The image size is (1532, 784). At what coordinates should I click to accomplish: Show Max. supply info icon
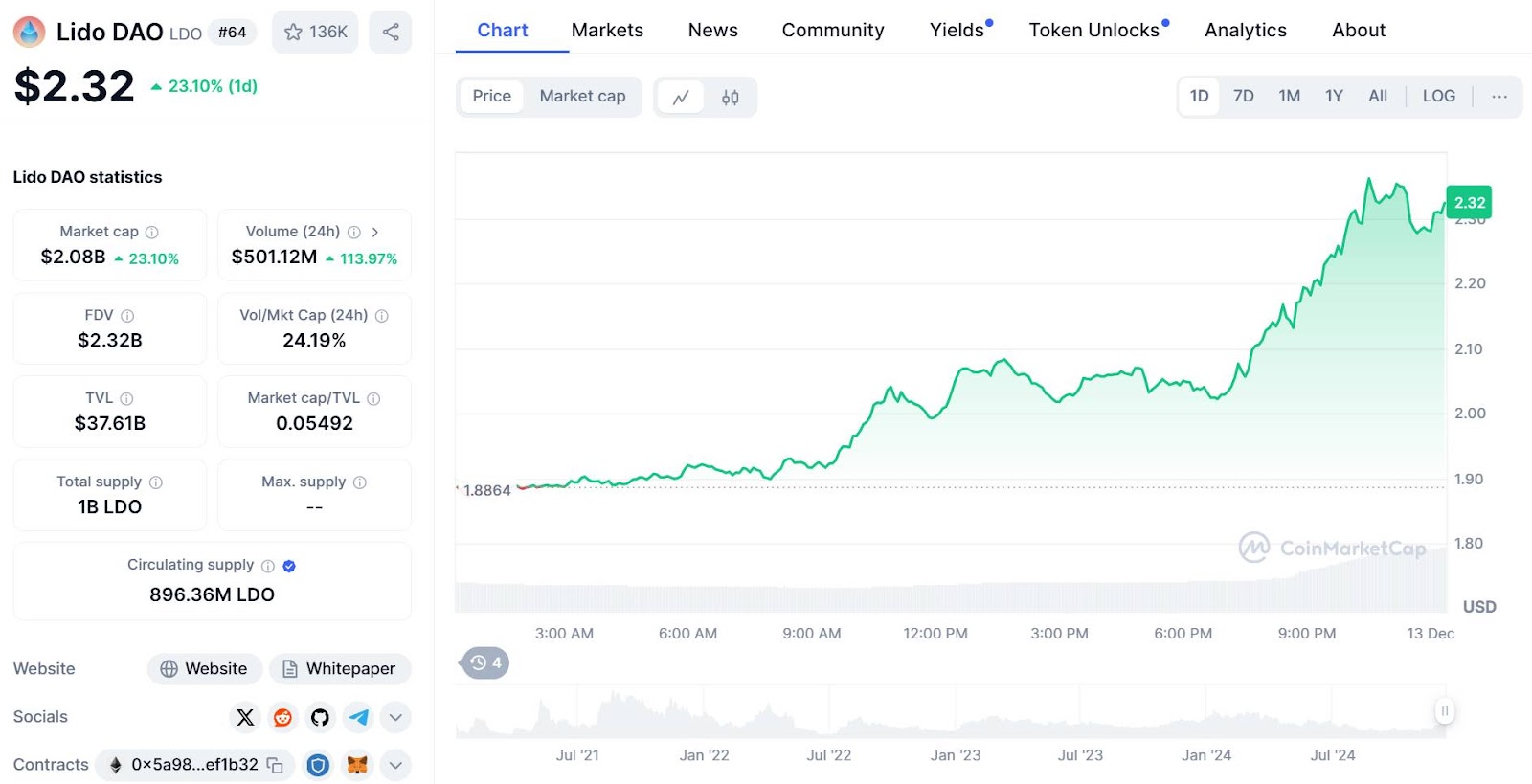click(360, 482)
